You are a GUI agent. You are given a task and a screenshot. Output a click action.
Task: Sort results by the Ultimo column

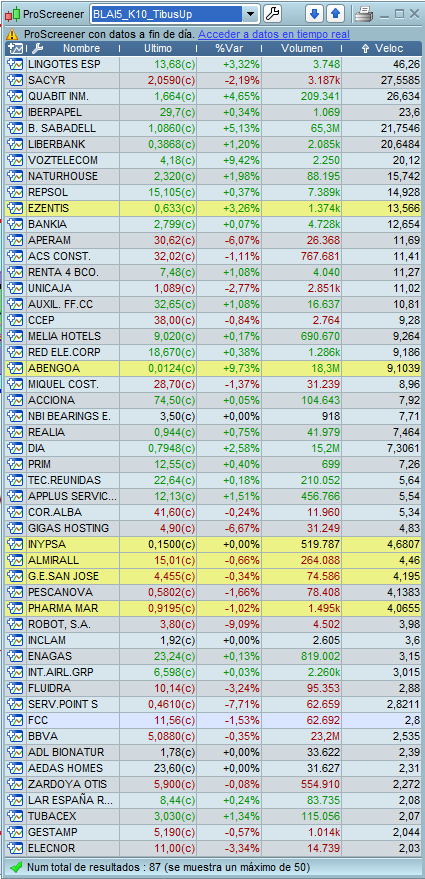click(x=158, y=49)
